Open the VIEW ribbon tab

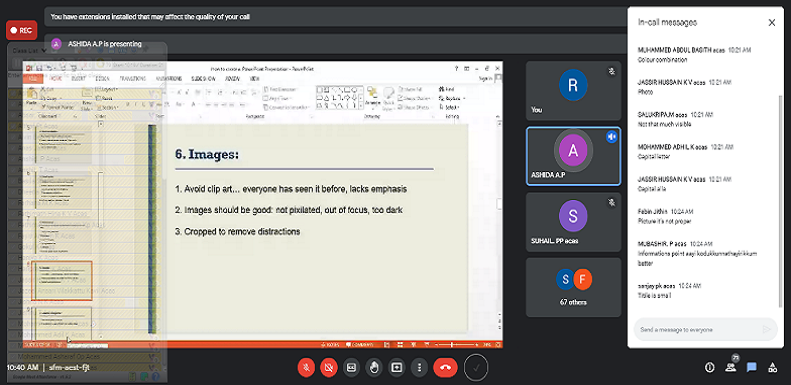coord(255,79)
